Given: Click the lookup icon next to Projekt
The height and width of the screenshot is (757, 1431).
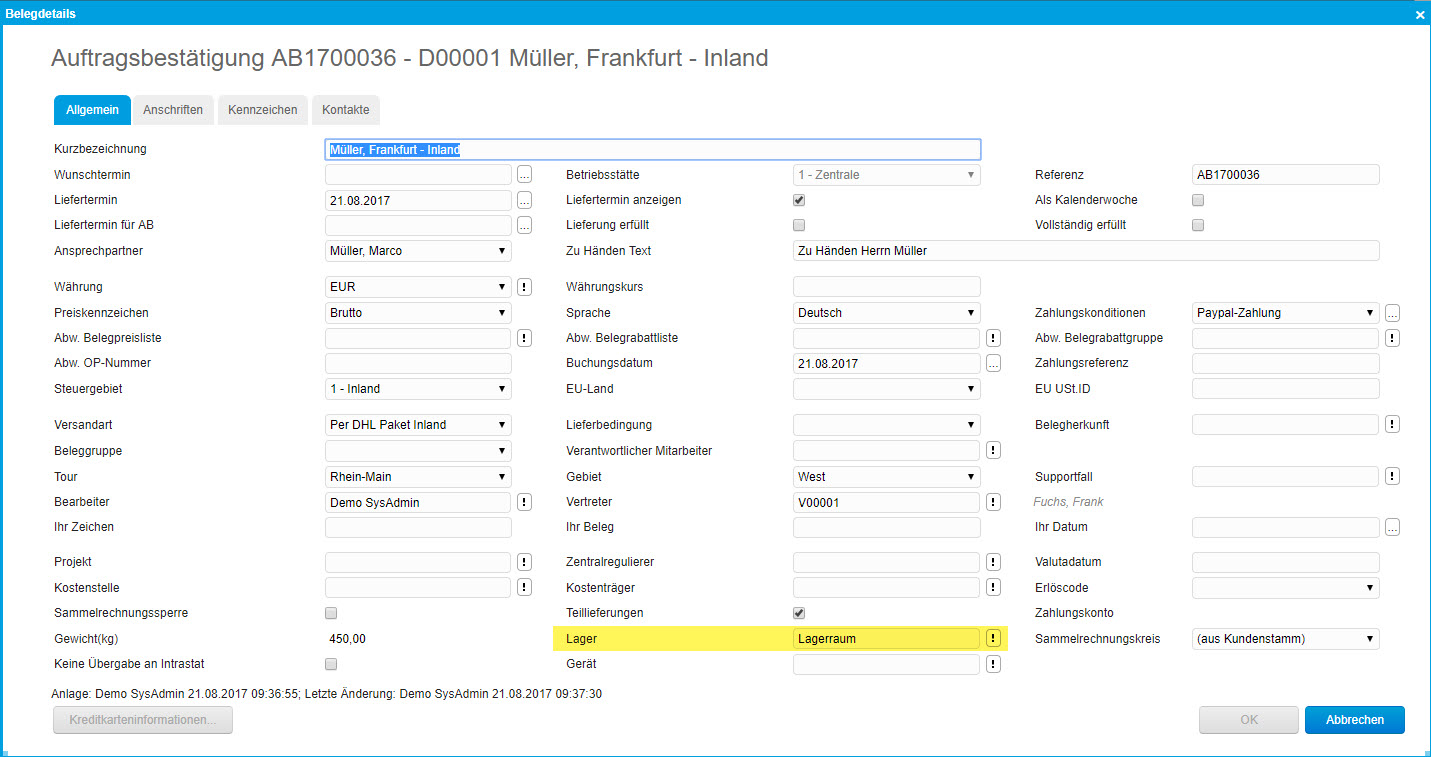Looking at the screenshot, I should pos(525,562).
